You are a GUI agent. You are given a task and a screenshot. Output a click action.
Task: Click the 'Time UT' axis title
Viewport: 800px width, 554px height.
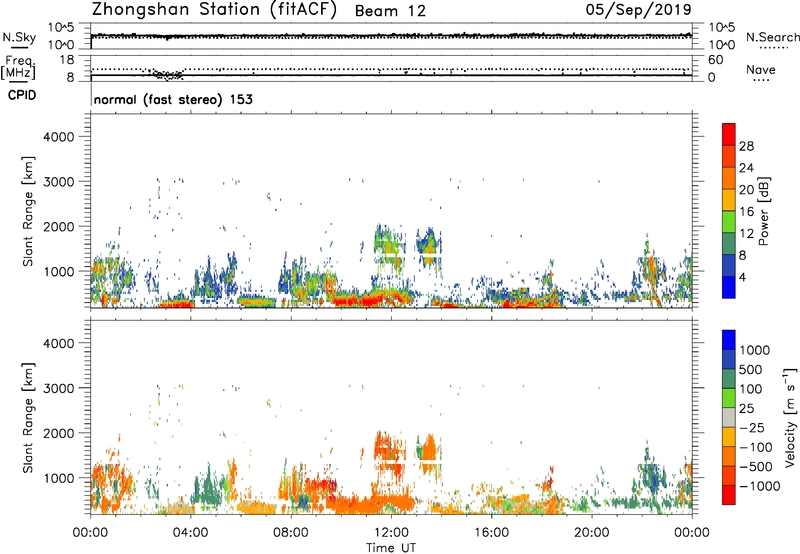pos(391,548)
